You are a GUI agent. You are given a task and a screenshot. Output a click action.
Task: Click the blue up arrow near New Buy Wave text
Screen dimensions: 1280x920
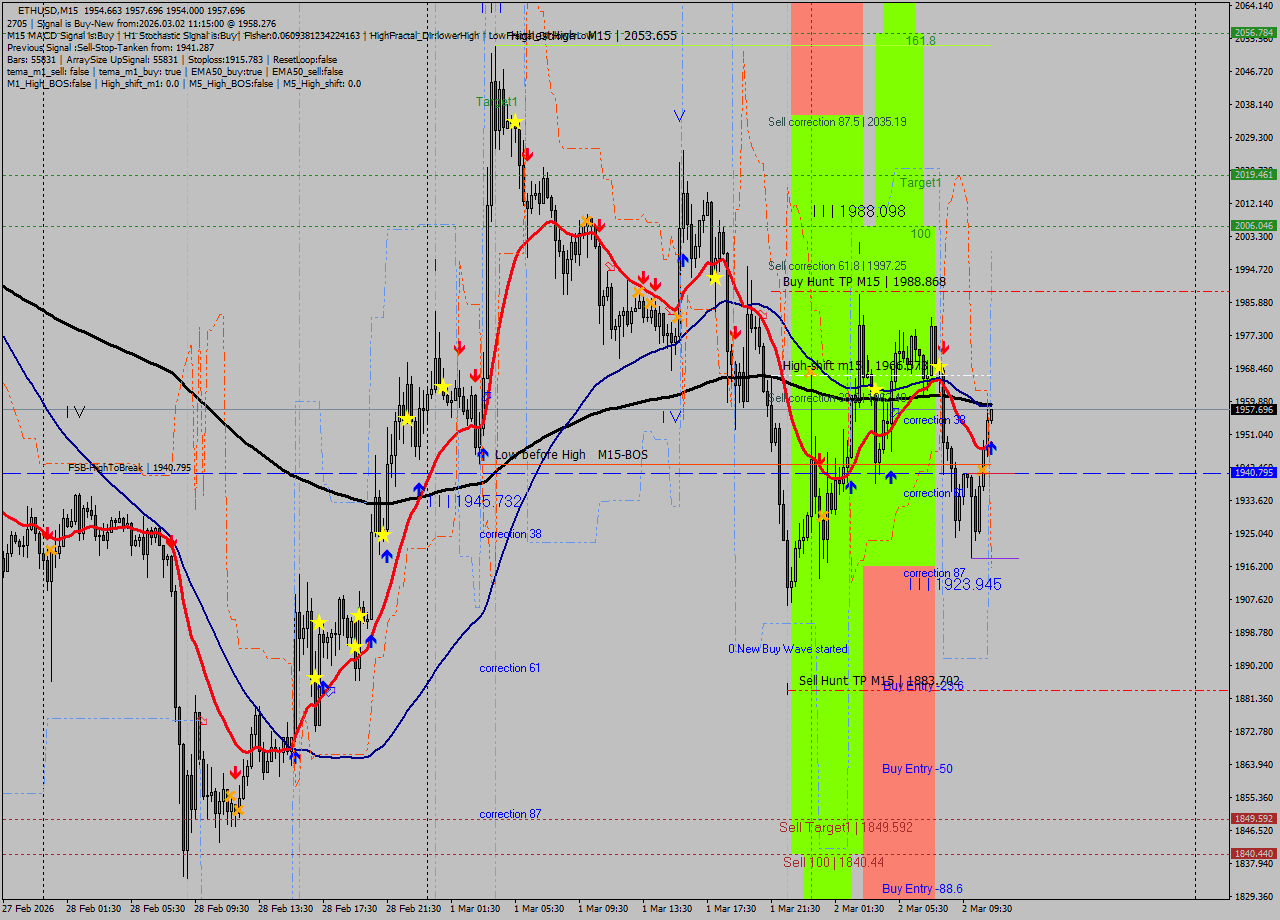tap(851, 487)
